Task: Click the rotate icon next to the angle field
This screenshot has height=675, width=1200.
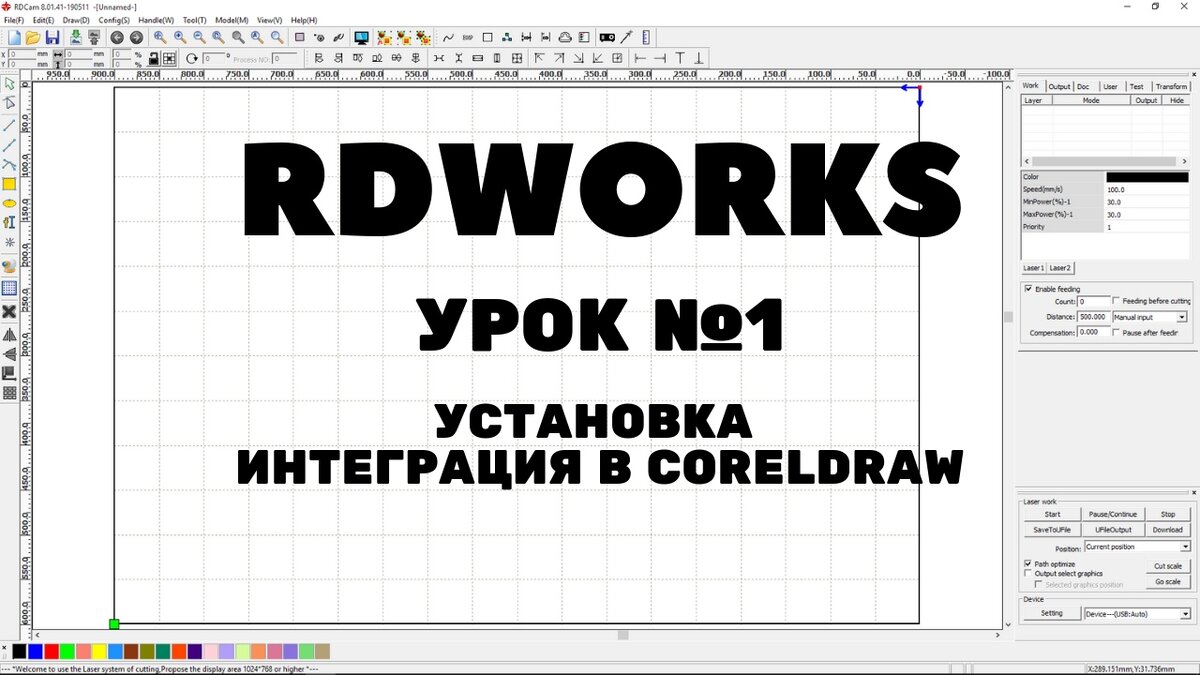Action: pyautogui.click(x=192, y=59)
